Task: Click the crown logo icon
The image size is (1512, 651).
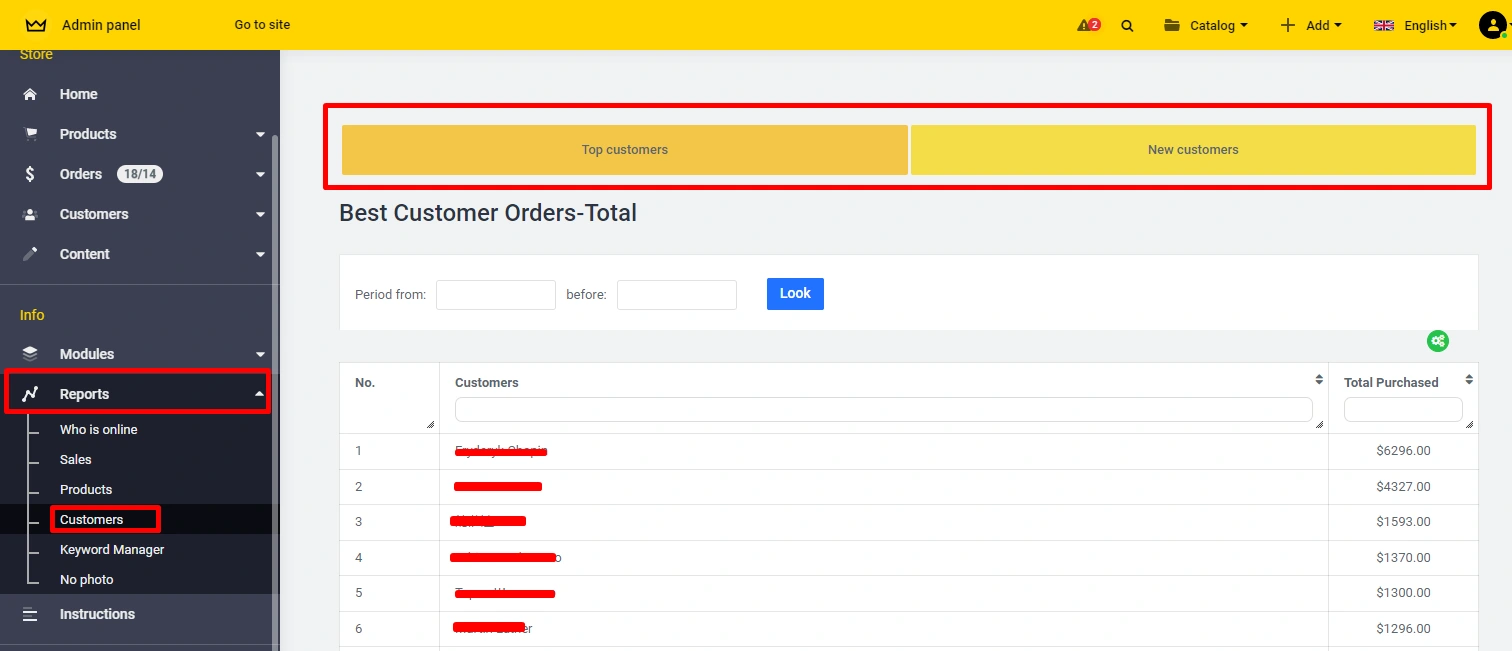Action: pos(36,25)
